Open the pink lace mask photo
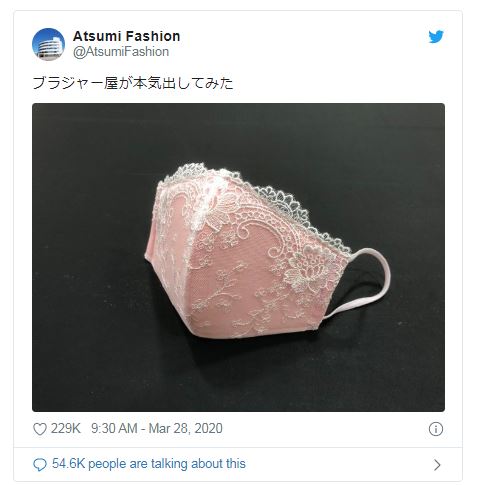The width and height of the screenshot is (479, 485). pos(238,257)
